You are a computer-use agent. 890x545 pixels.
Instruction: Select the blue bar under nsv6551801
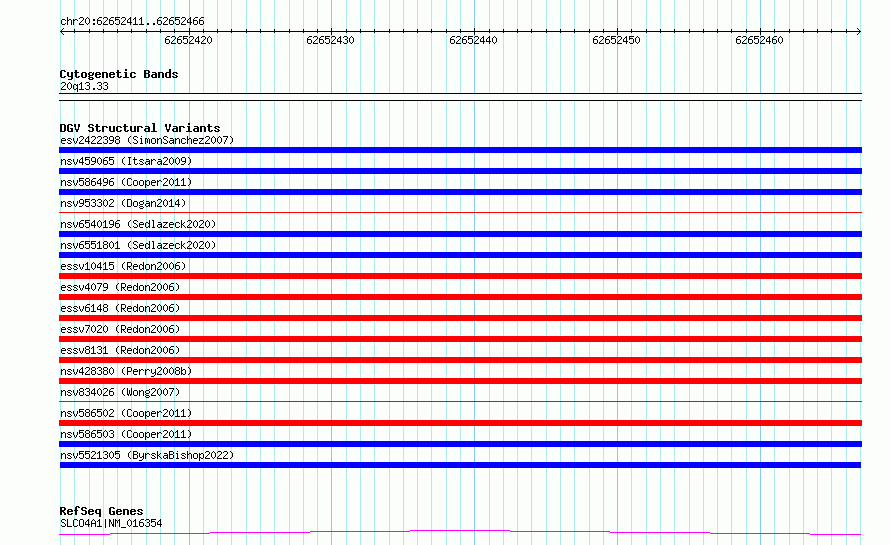click(460, 255)
